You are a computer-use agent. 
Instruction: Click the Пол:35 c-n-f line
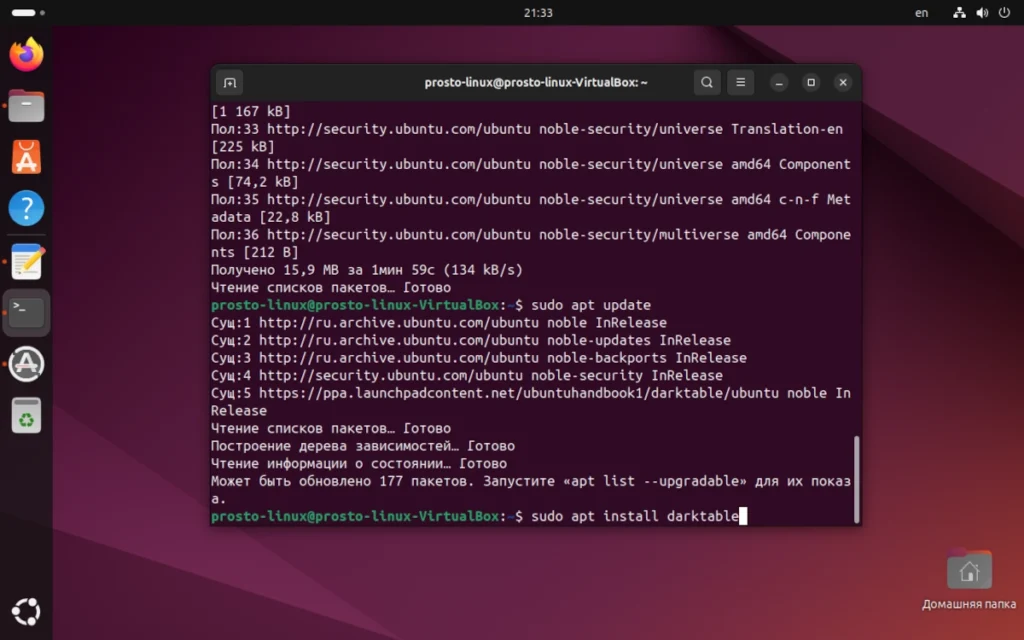(530, 208)
